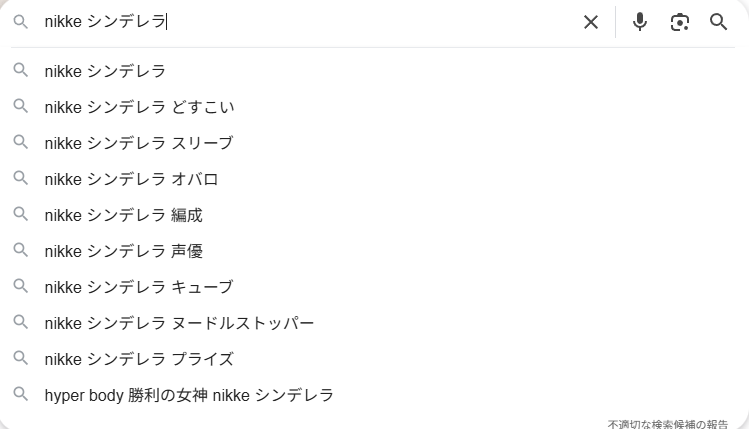Image resolution: width=749 pixels, height=429 pixels.
Task: Select the first suggestion nikke シンデレラ
Action: click(105, 71)
